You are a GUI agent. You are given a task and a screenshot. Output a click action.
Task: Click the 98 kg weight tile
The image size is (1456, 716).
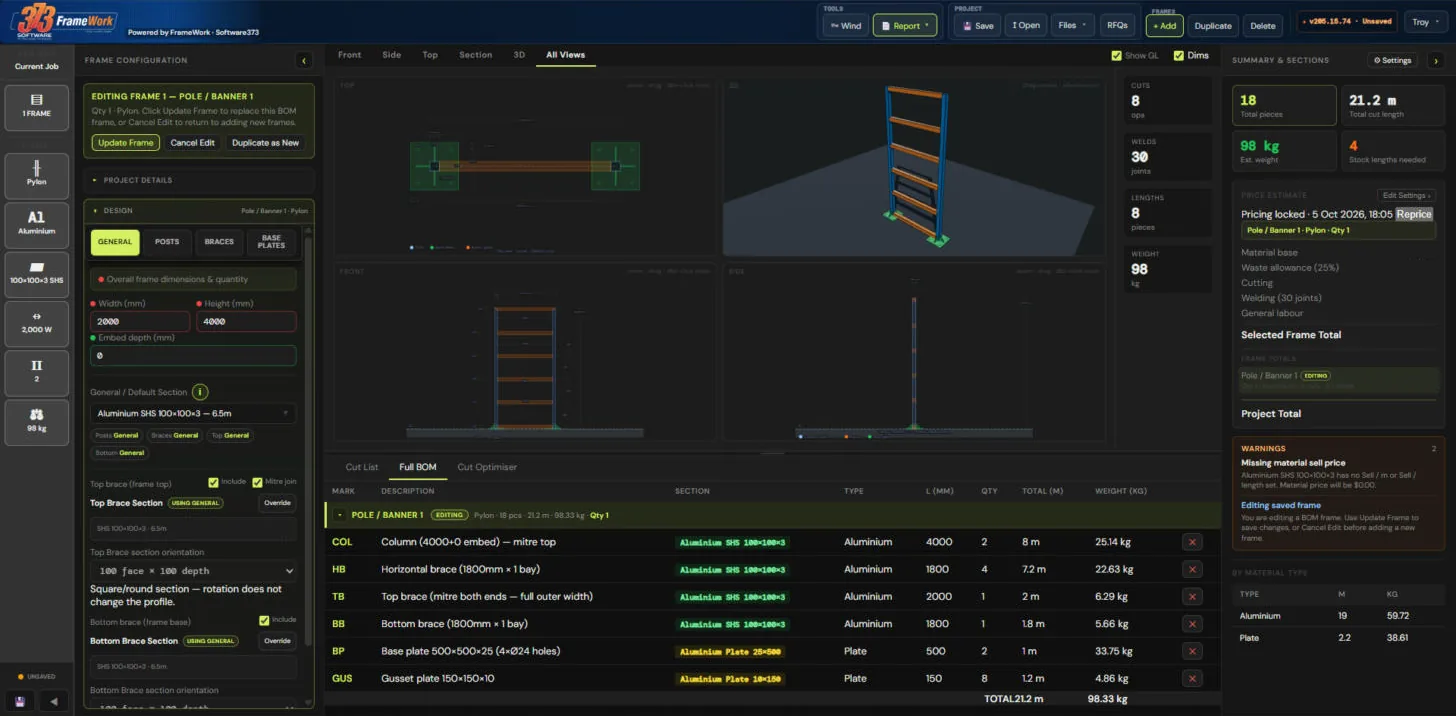point(36,422)
